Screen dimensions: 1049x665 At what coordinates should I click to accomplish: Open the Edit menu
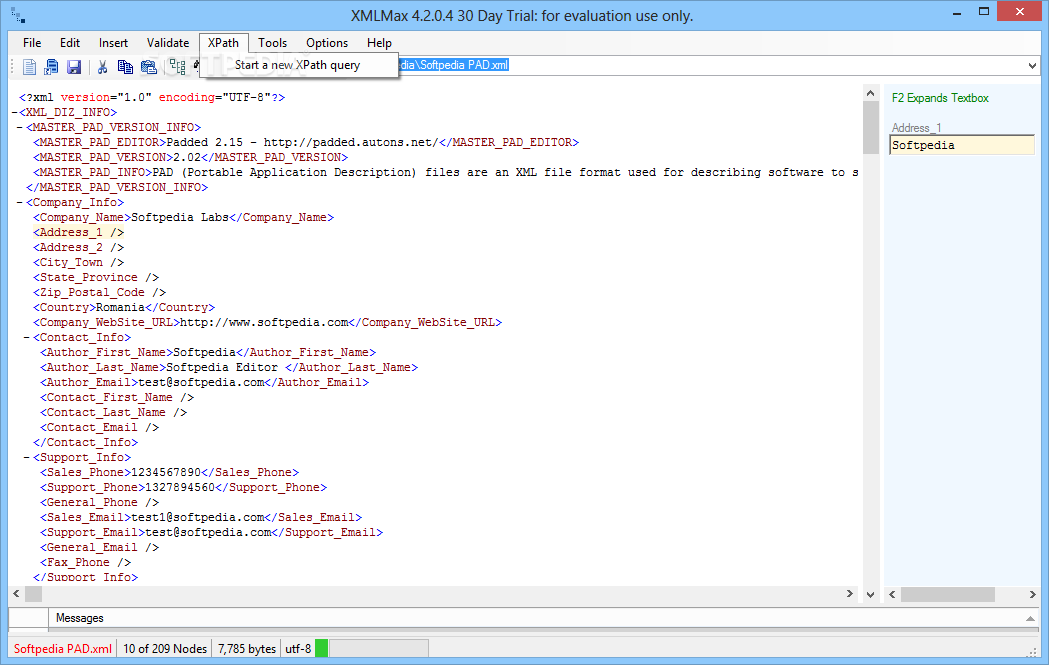pyautogui.click(x=70, y=43)
